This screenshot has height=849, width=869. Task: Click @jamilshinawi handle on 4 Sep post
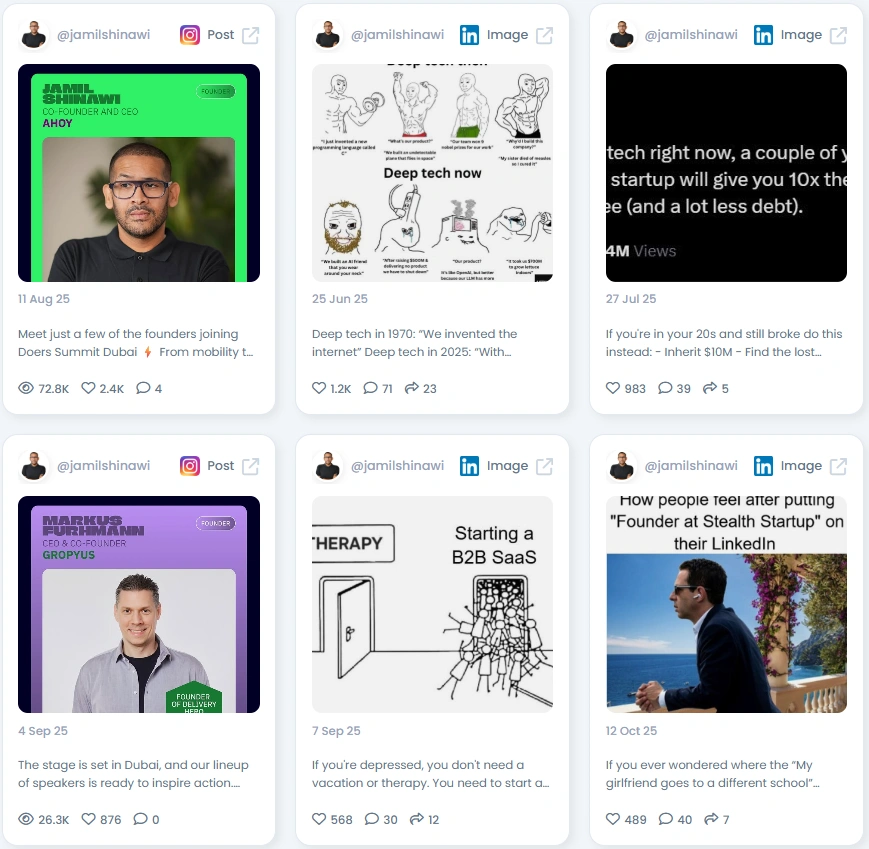pos(104,466)
